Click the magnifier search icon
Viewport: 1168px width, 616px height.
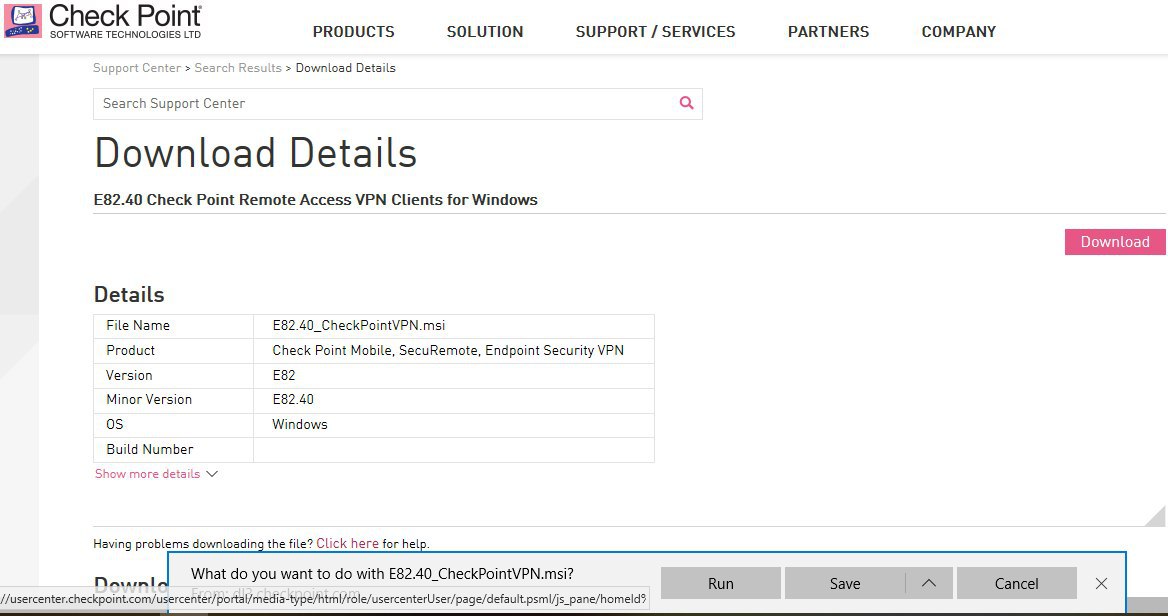(686, 104)
